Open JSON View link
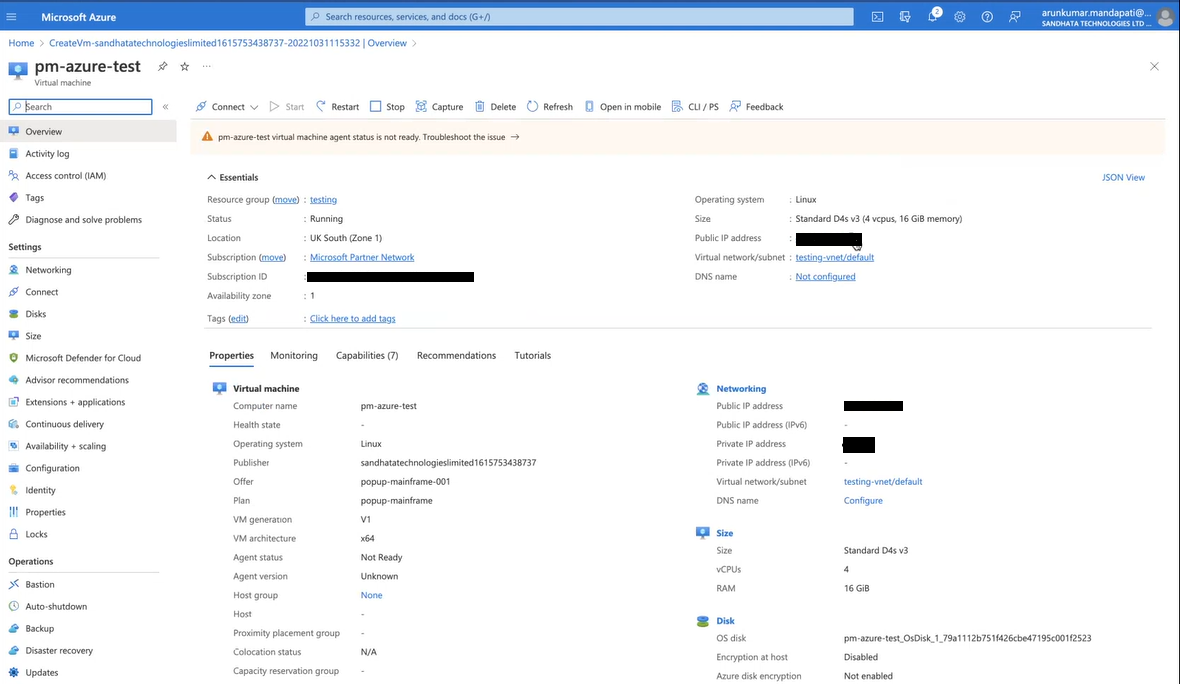1180x684 pixels. [x=1123, y=178]
